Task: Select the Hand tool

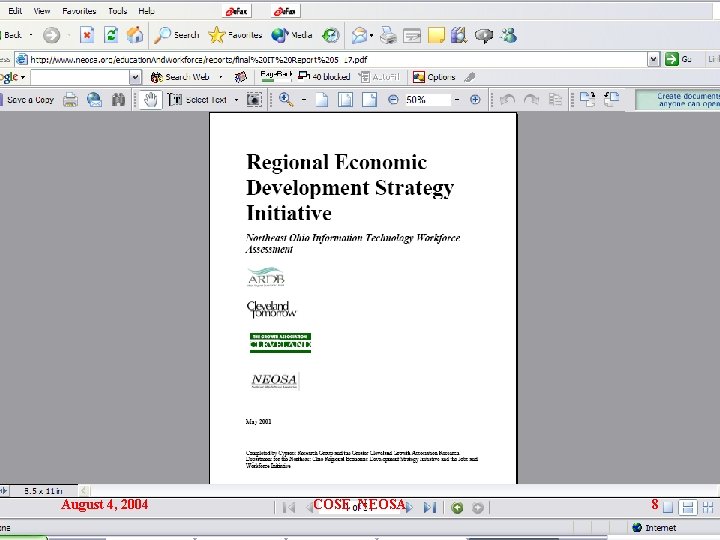Action: pos(151,100)
